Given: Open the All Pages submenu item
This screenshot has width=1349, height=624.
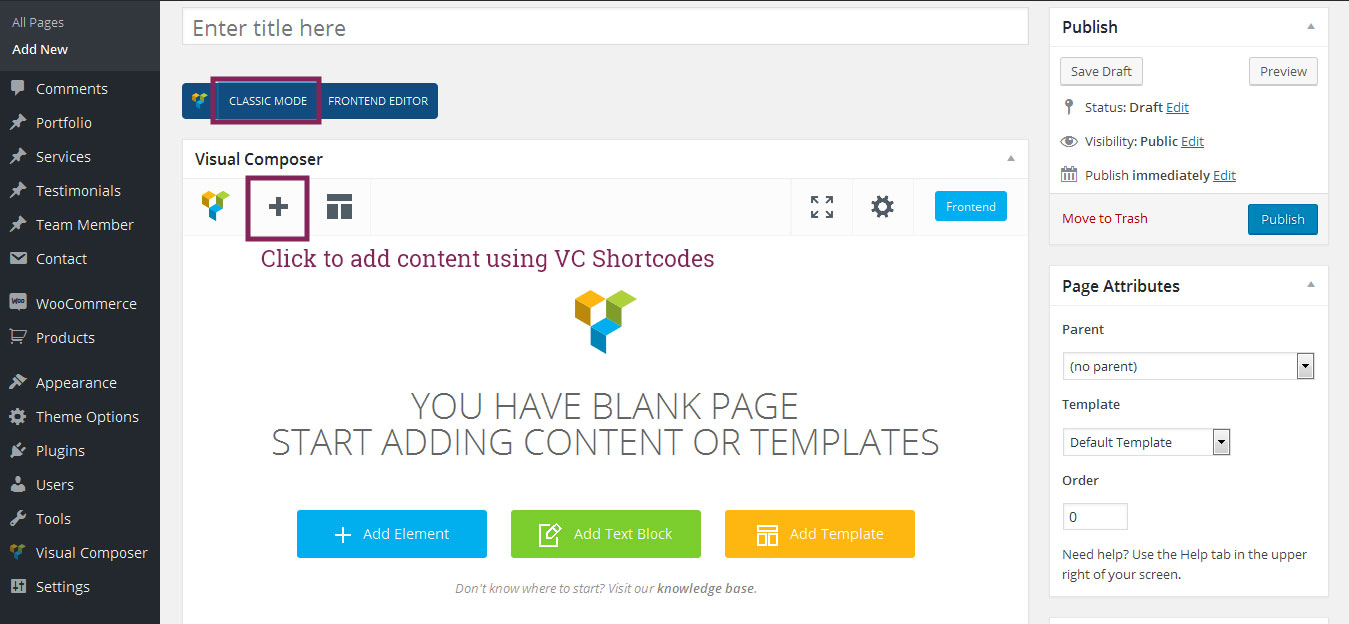Looking at the screenshot, I should point(38,22).
